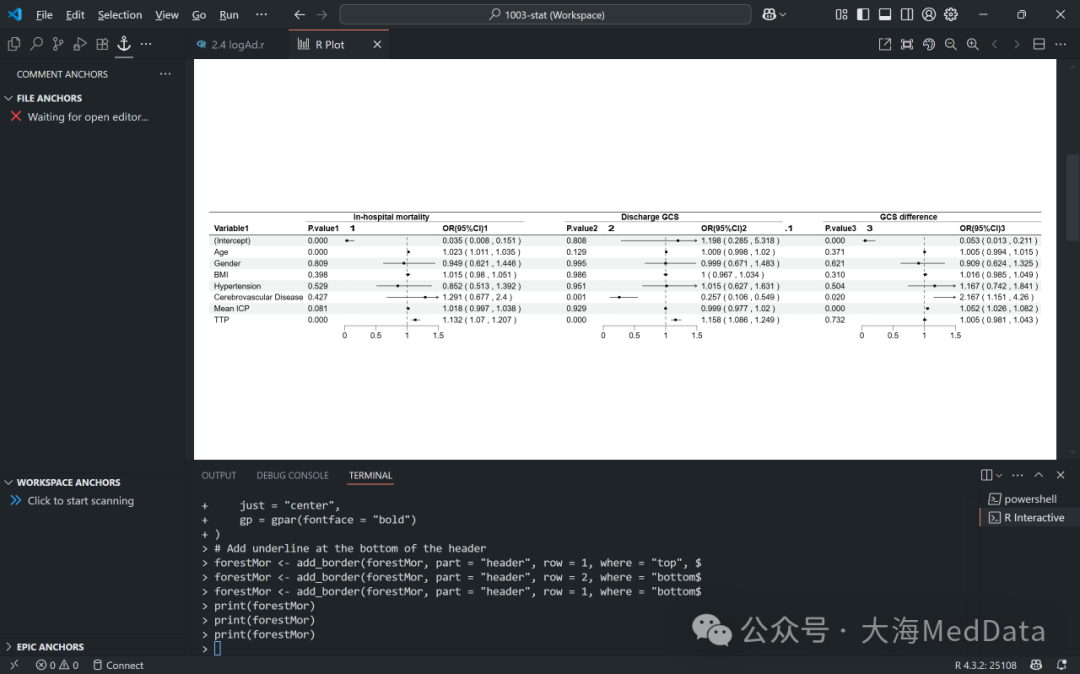1080x674 pixels.
Task: Select the TERMINAL panel tab
Action: point(370,475)
